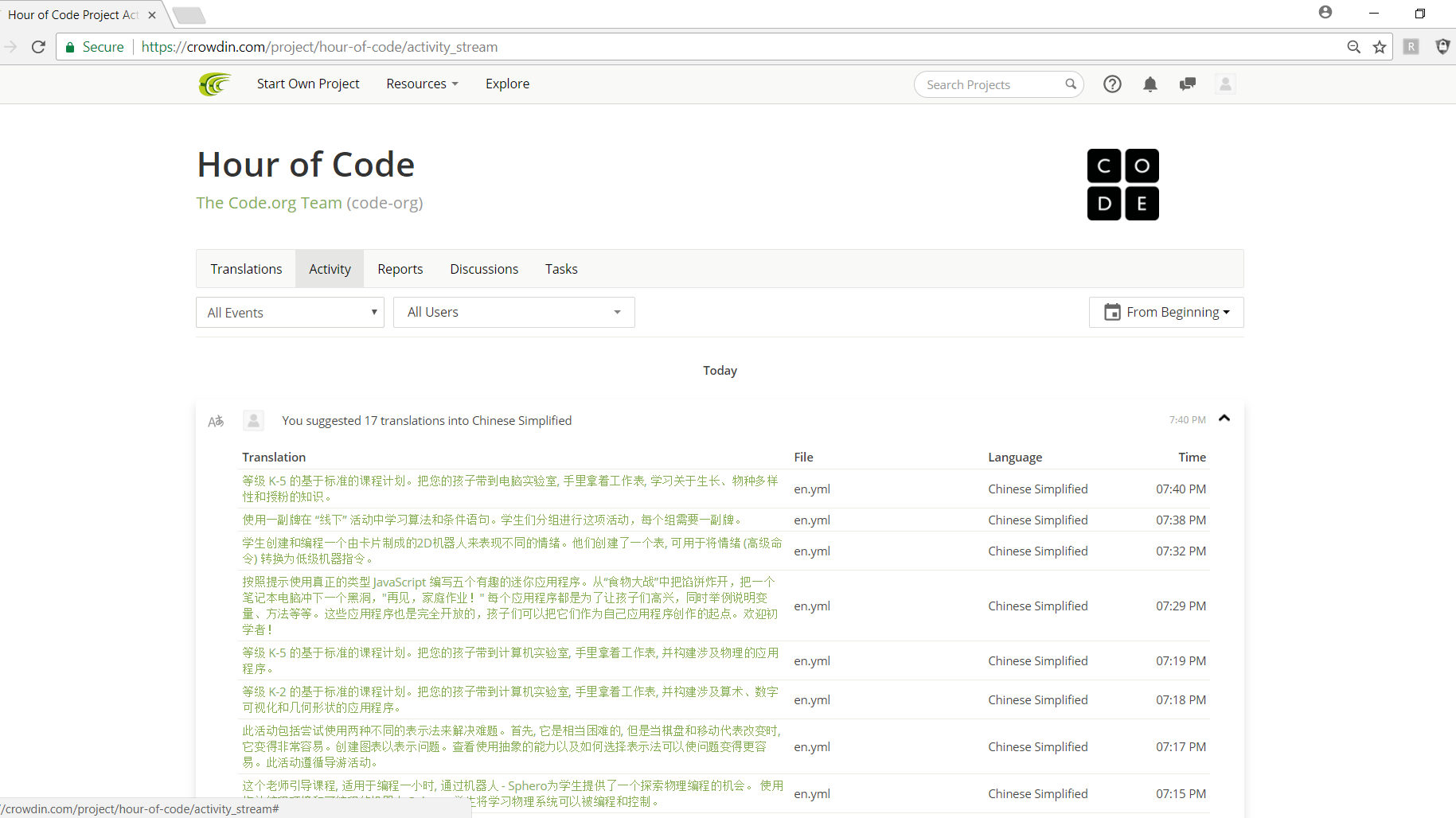The image size is (1456, 818).
Task: Click en.yml in the 07:40 PM row
Action: (812, 489)
